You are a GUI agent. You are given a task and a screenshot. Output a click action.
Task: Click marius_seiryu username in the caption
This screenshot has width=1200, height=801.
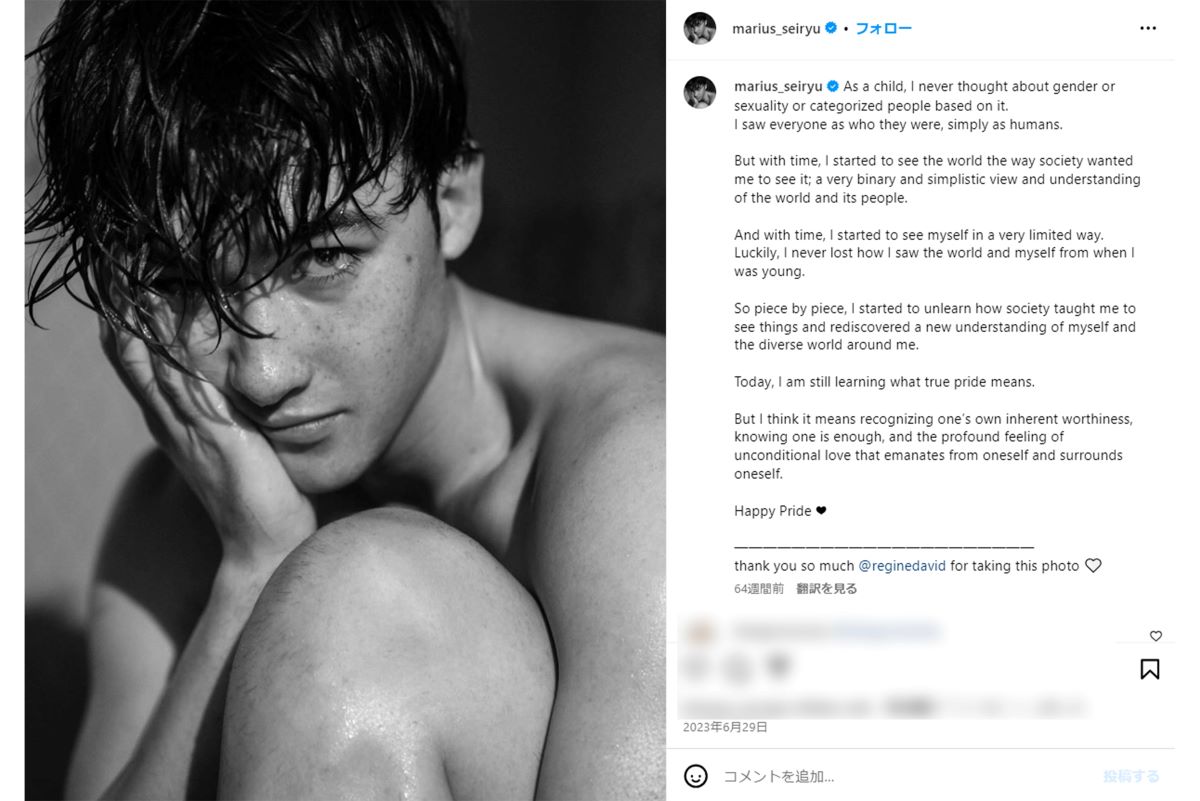pyautogui.click(x=778, y=87)
